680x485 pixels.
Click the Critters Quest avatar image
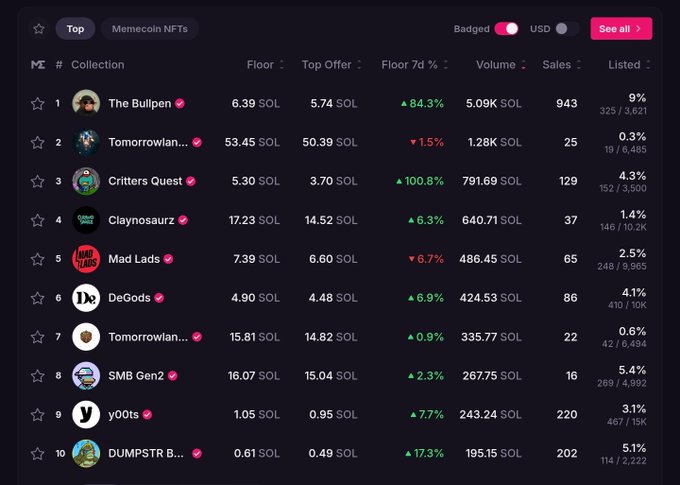pos(86,181)
